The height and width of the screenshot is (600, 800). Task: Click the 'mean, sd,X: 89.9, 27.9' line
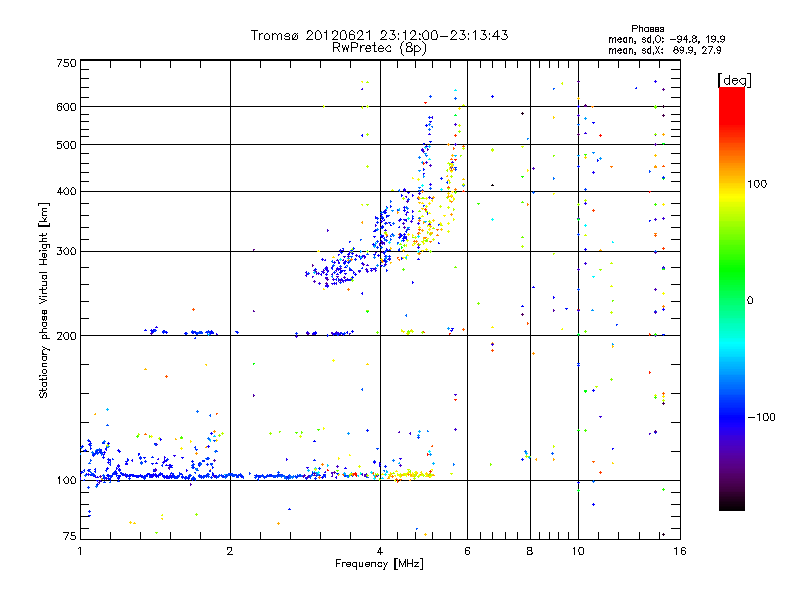tap(664, 50)
